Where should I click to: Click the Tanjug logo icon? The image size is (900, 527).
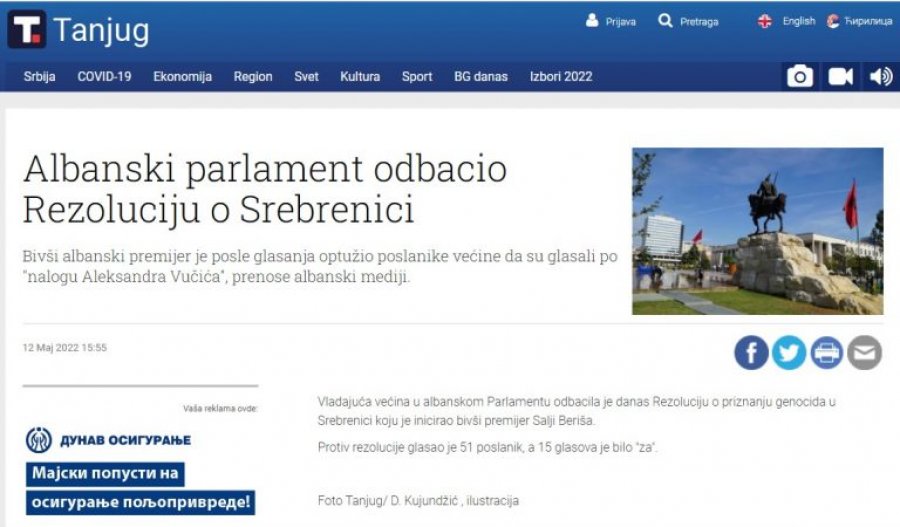coord(27,30)
